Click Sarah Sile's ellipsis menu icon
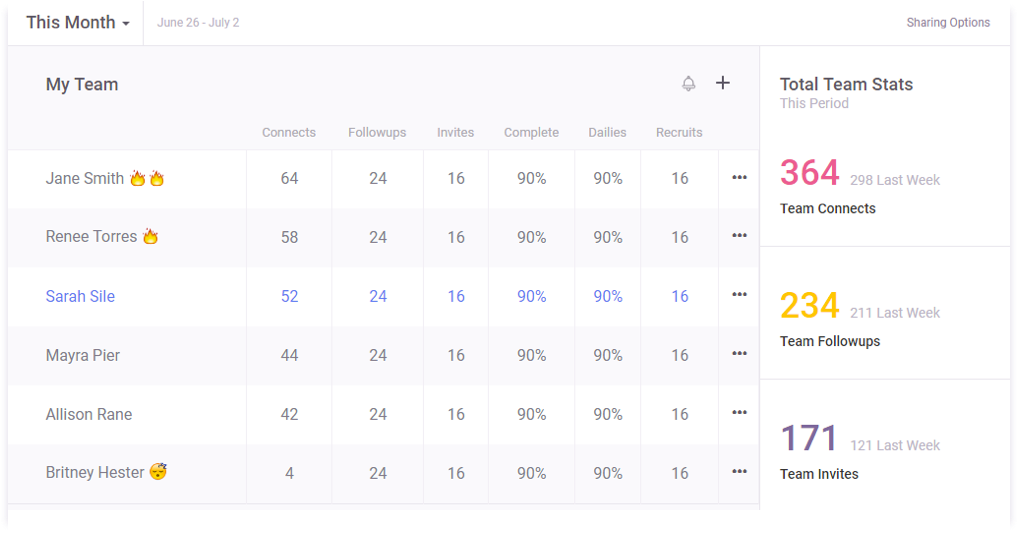Screen dimensions: 1018x540 coord(739,295)
